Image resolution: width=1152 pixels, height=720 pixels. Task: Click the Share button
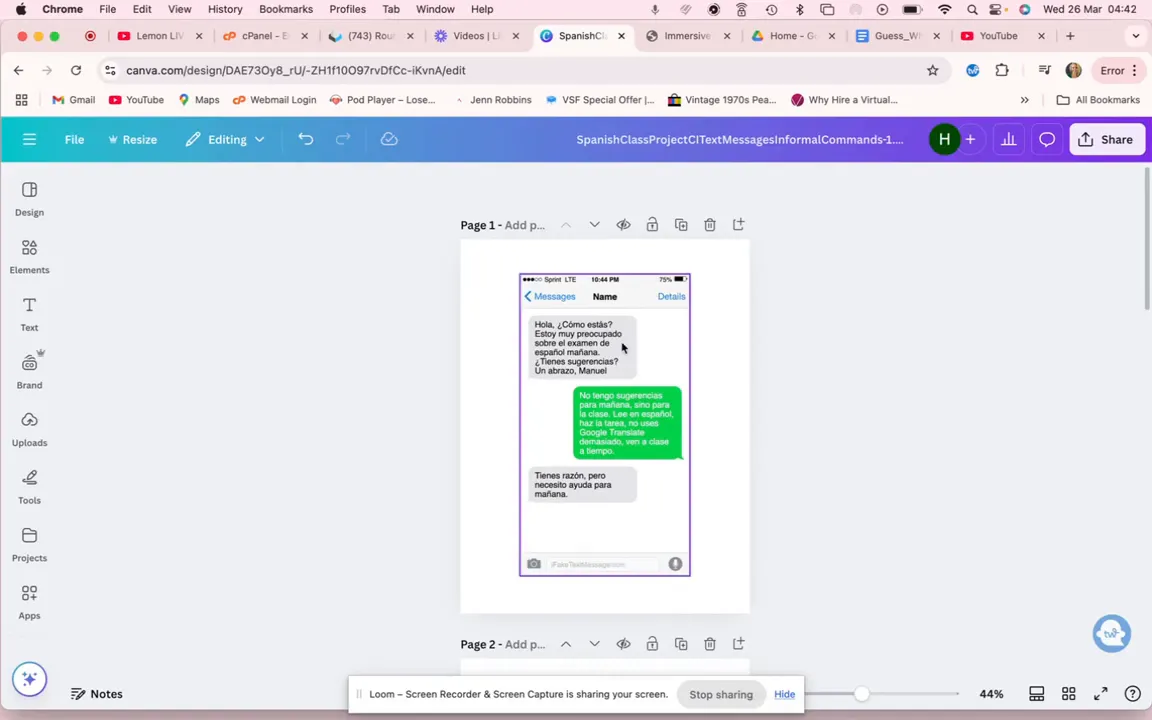(1106, 140)
